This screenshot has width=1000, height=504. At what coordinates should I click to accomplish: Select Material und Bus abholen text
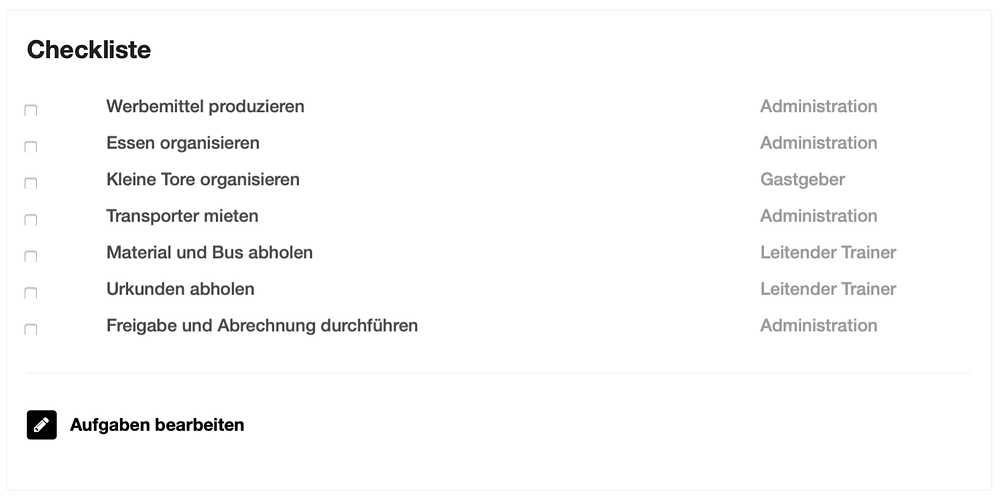pyautogui.click(x=210, y=253)
